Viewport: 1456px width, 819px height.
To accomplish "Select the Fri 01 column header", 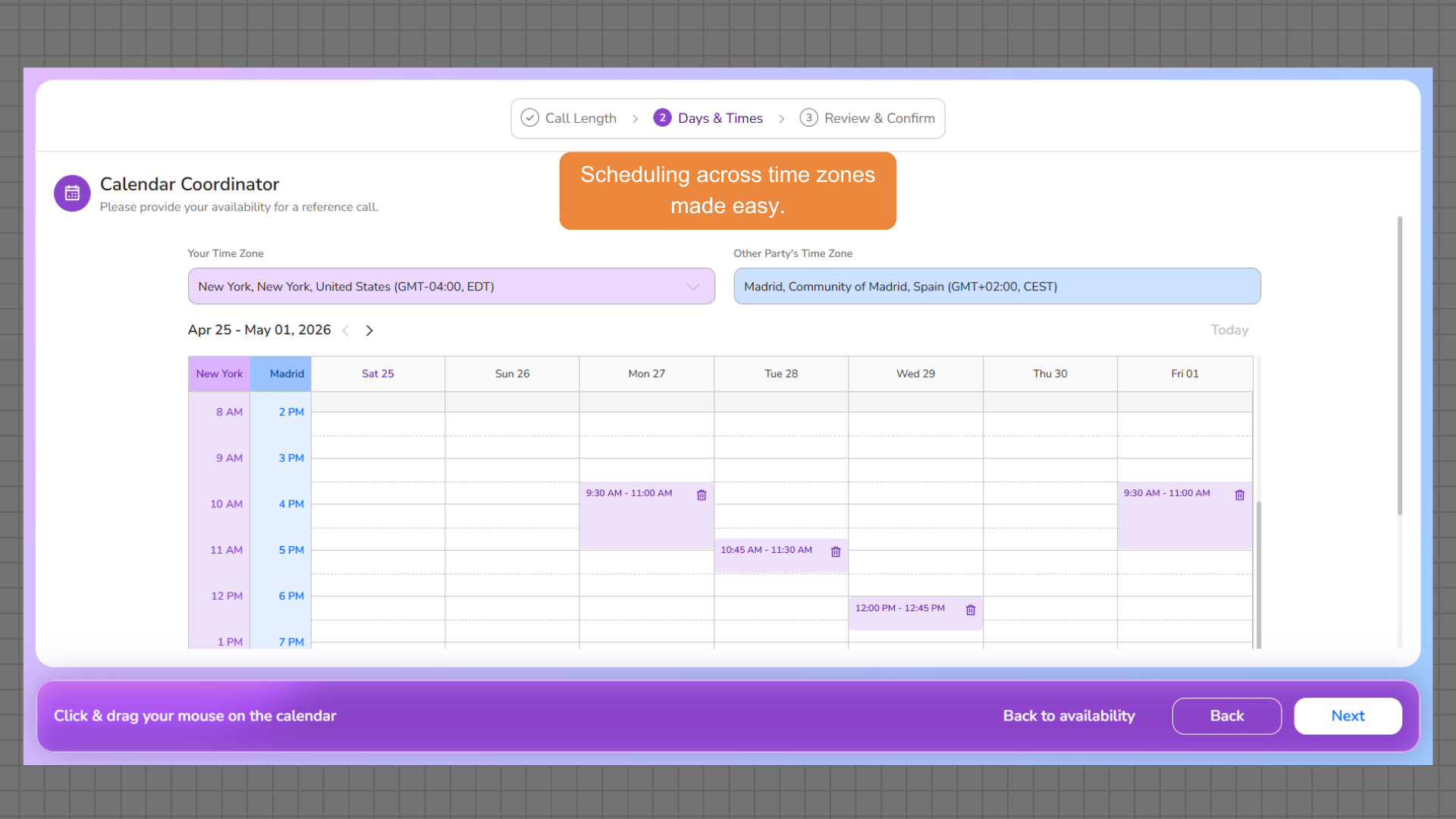I will (1185, 374).
